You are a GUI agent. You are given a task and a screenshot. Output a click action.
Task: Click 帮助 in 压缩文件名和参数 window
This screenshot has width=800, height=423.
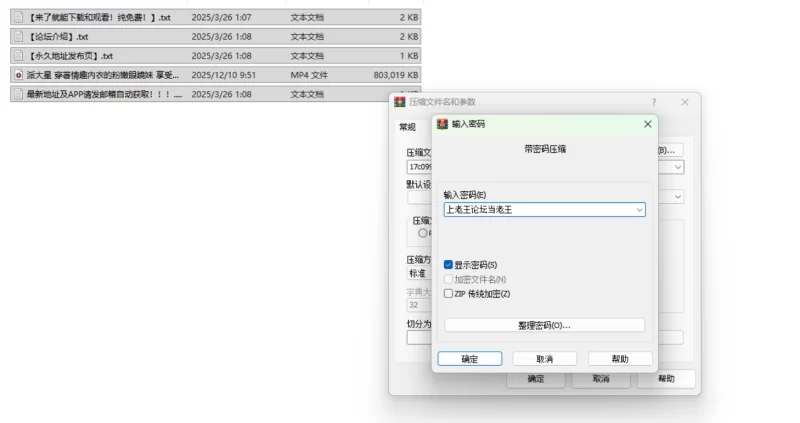point(666,379)
